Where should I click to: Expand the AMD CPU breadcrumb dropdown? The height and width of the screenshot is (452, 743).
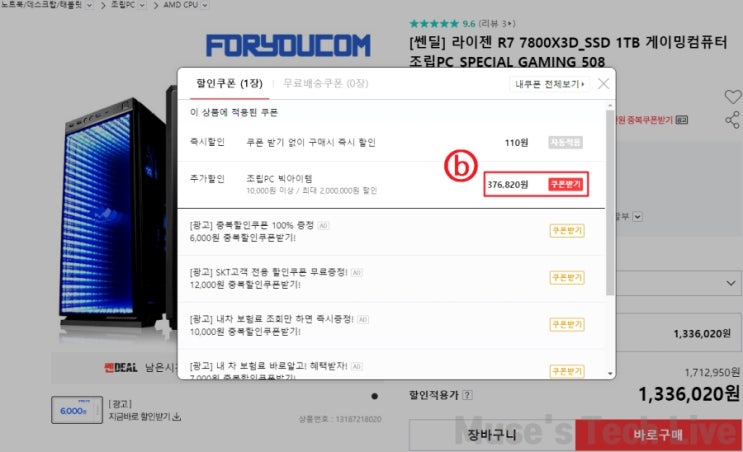[x=205, y=5]
